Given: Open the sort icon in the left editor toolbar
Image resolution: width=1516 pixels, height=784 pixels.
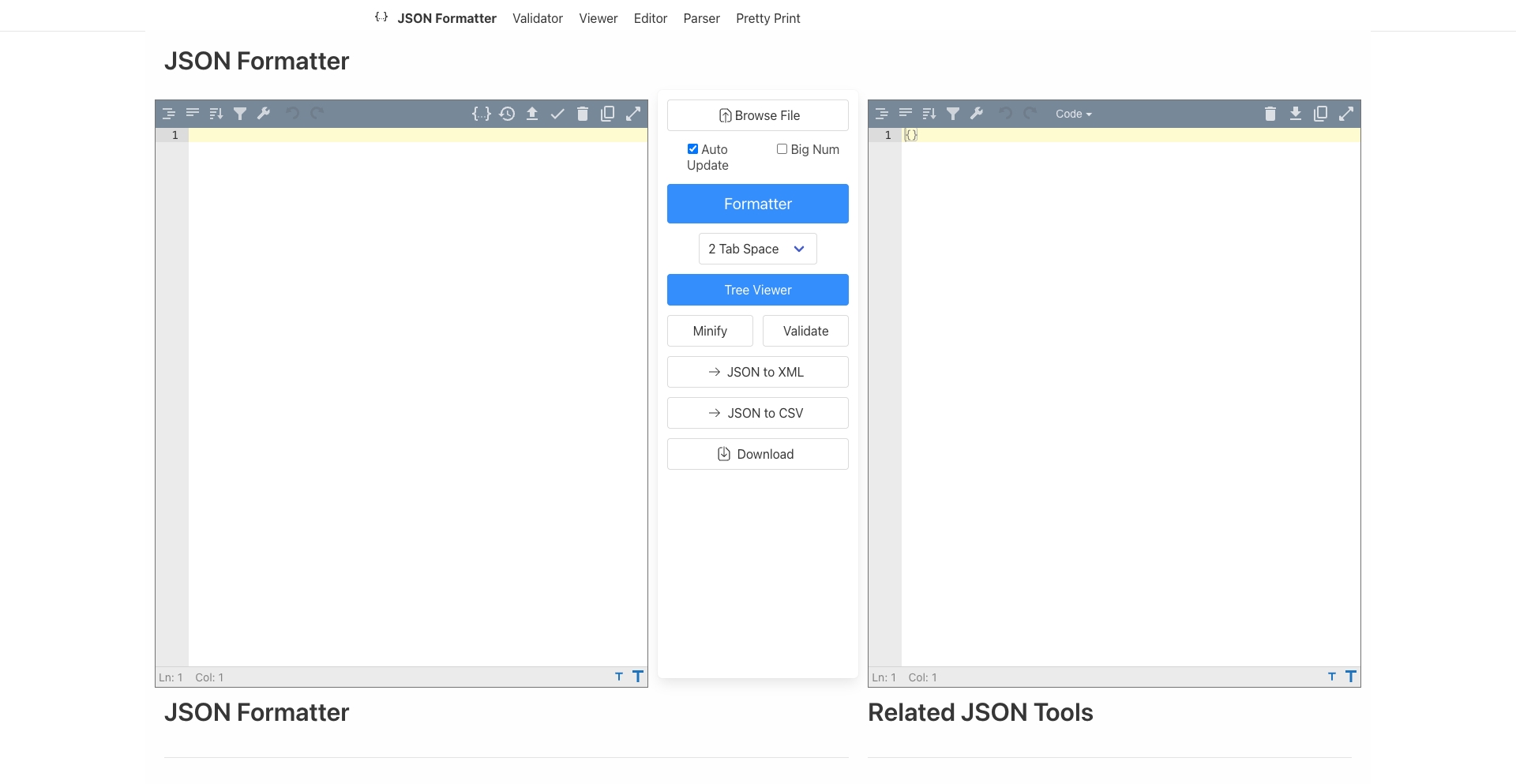Looking at the screenshot, I should [216, 113].
